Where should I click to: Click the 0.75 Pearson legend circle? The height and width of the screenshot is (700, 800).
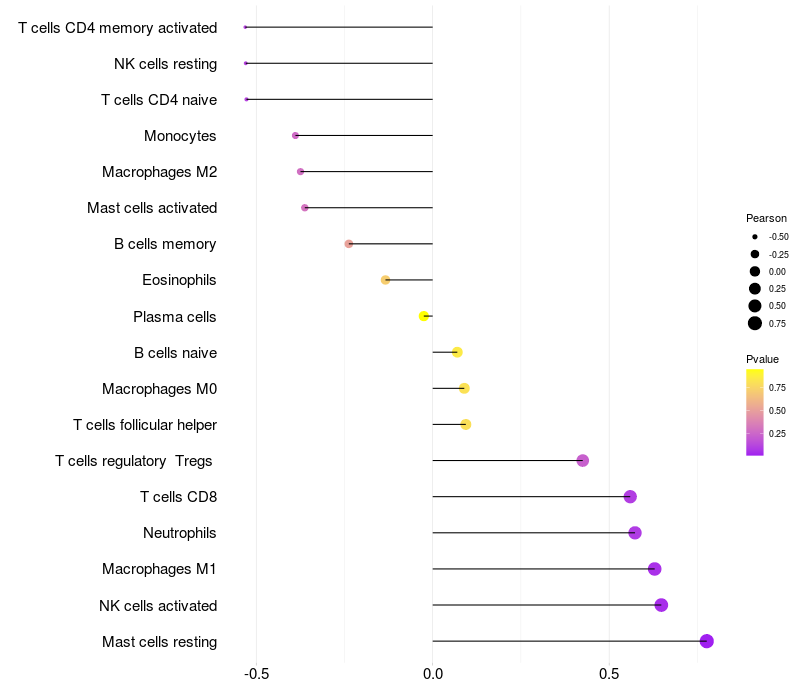(x=755, y=323)
